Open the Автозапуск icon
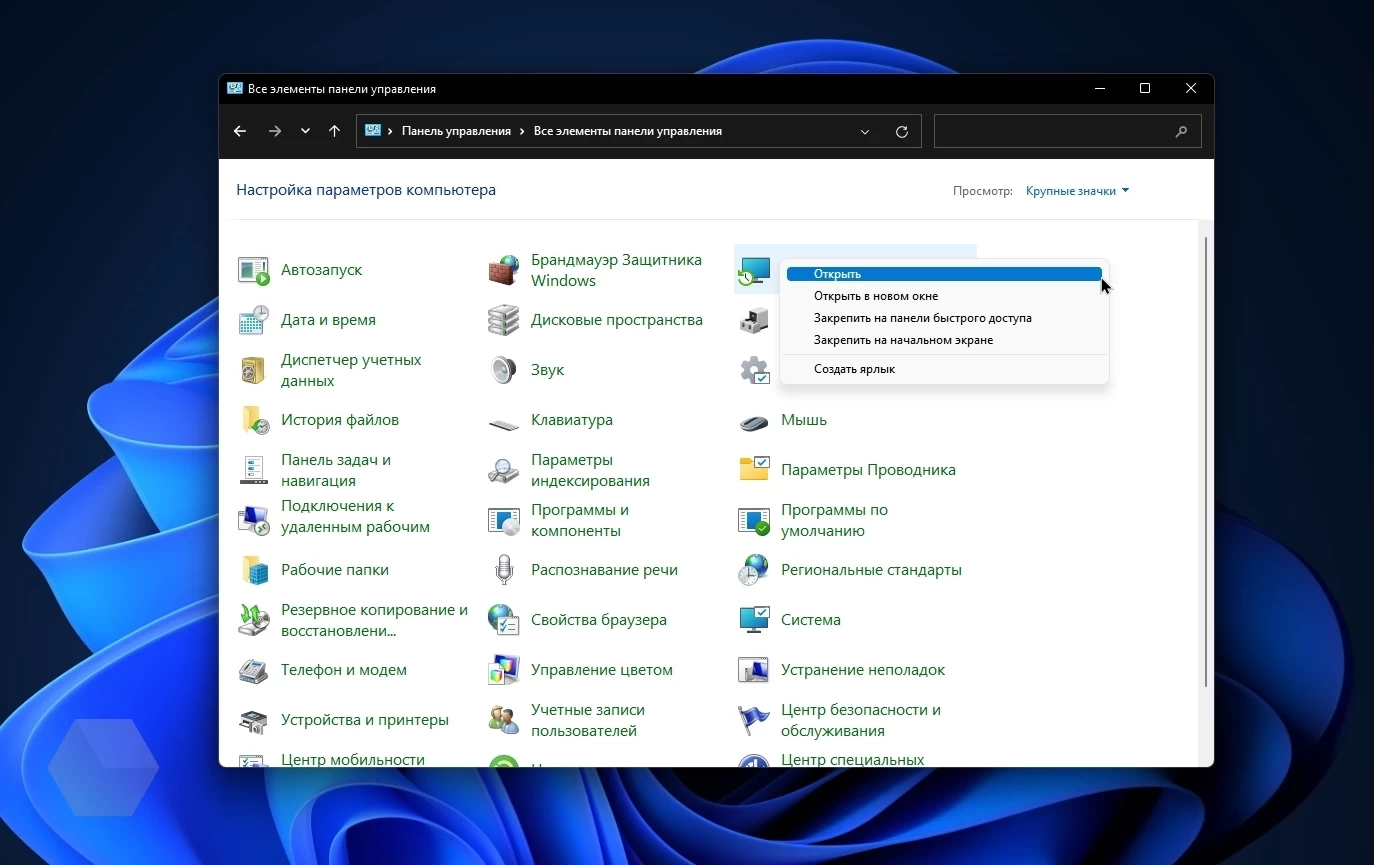1374x865 pixels. pos(254,270)
